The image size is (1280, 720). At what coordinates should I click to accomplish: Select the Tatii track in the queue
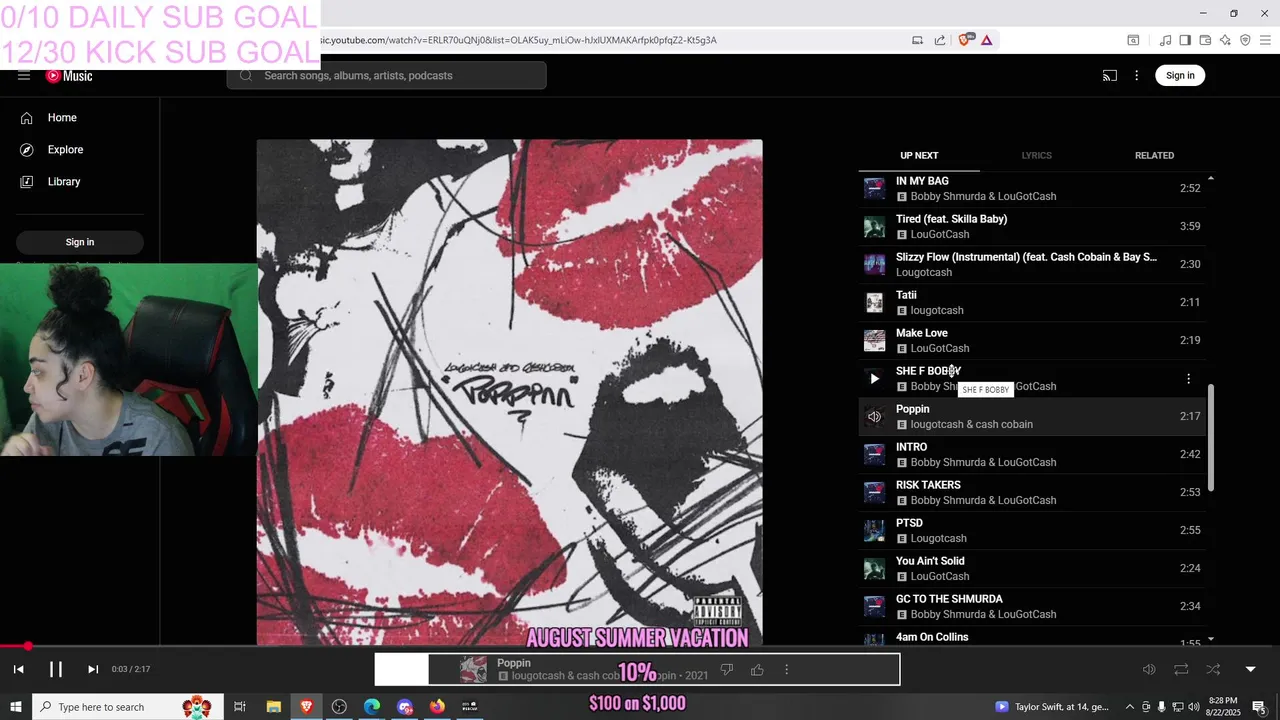pyautogui.click(x=1032, y=302)
